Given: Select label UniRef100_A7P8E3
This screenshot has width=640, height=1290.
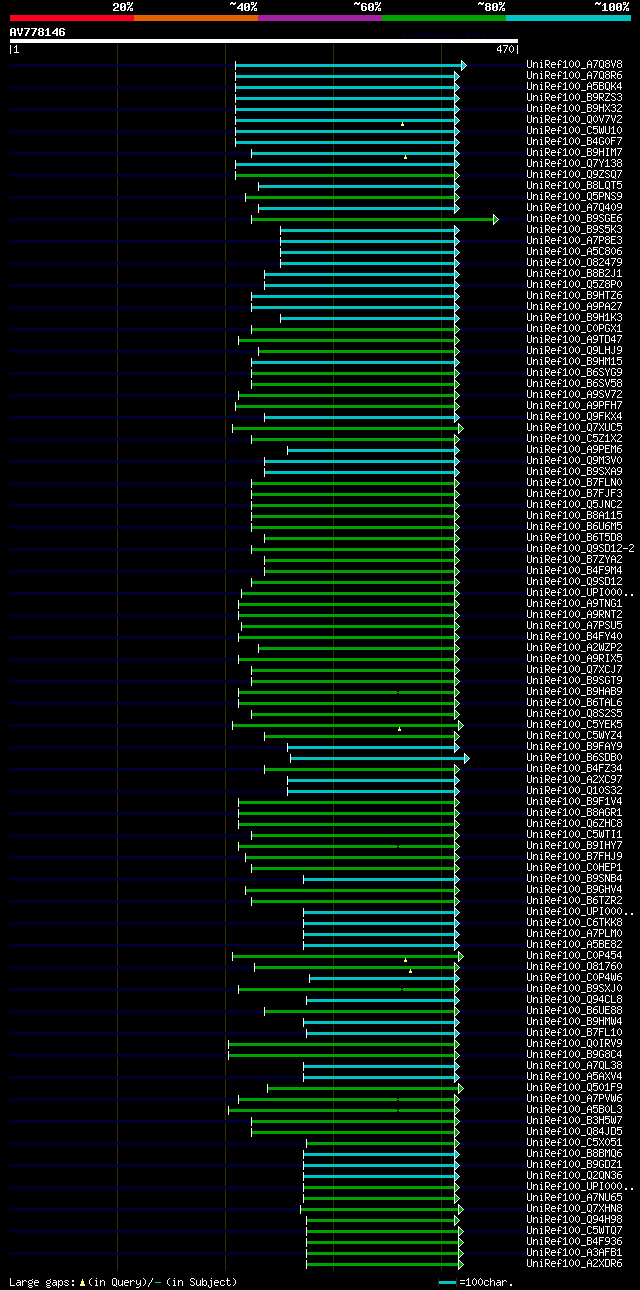Looking at the screenshot, I should coord(574,241).
